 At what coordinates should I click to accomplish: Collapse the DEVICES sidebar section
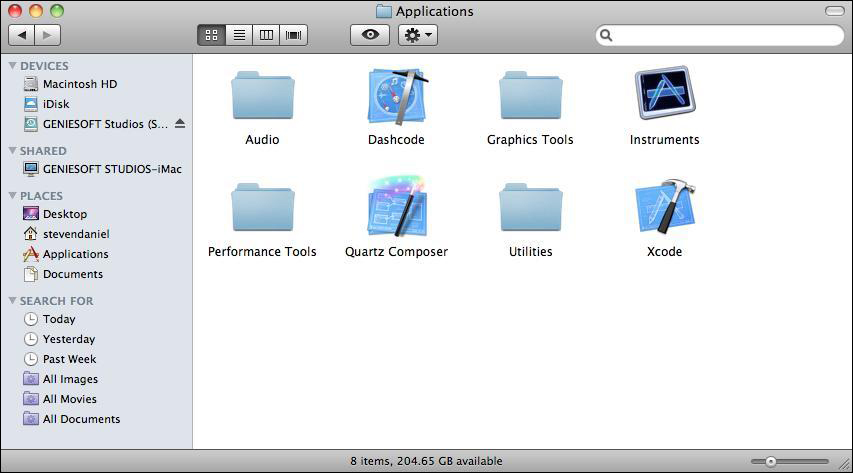point(12,66)
